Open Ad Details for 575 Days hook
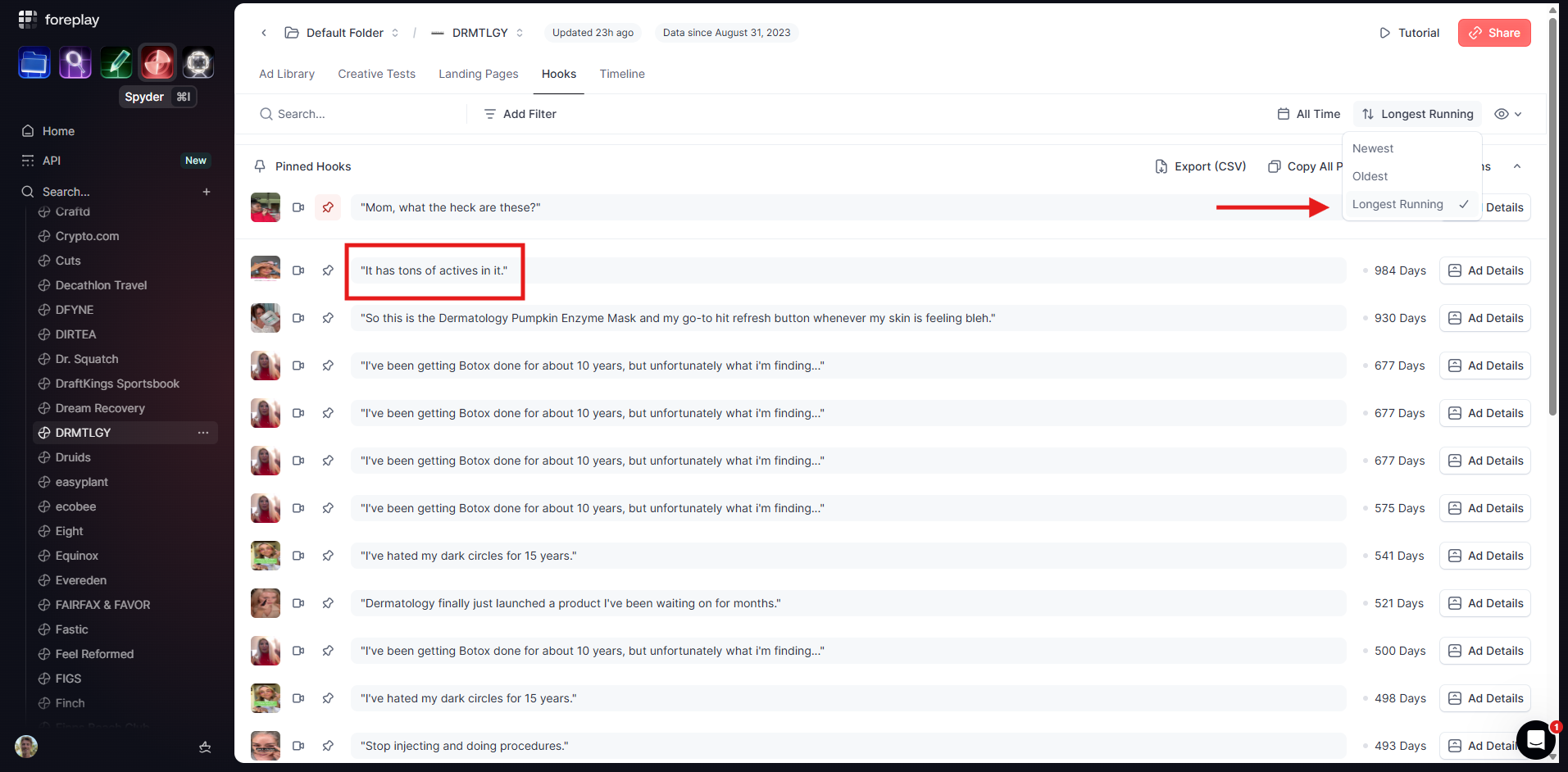The height and width of the screenshot is (772, 1568). [1485, 508]
